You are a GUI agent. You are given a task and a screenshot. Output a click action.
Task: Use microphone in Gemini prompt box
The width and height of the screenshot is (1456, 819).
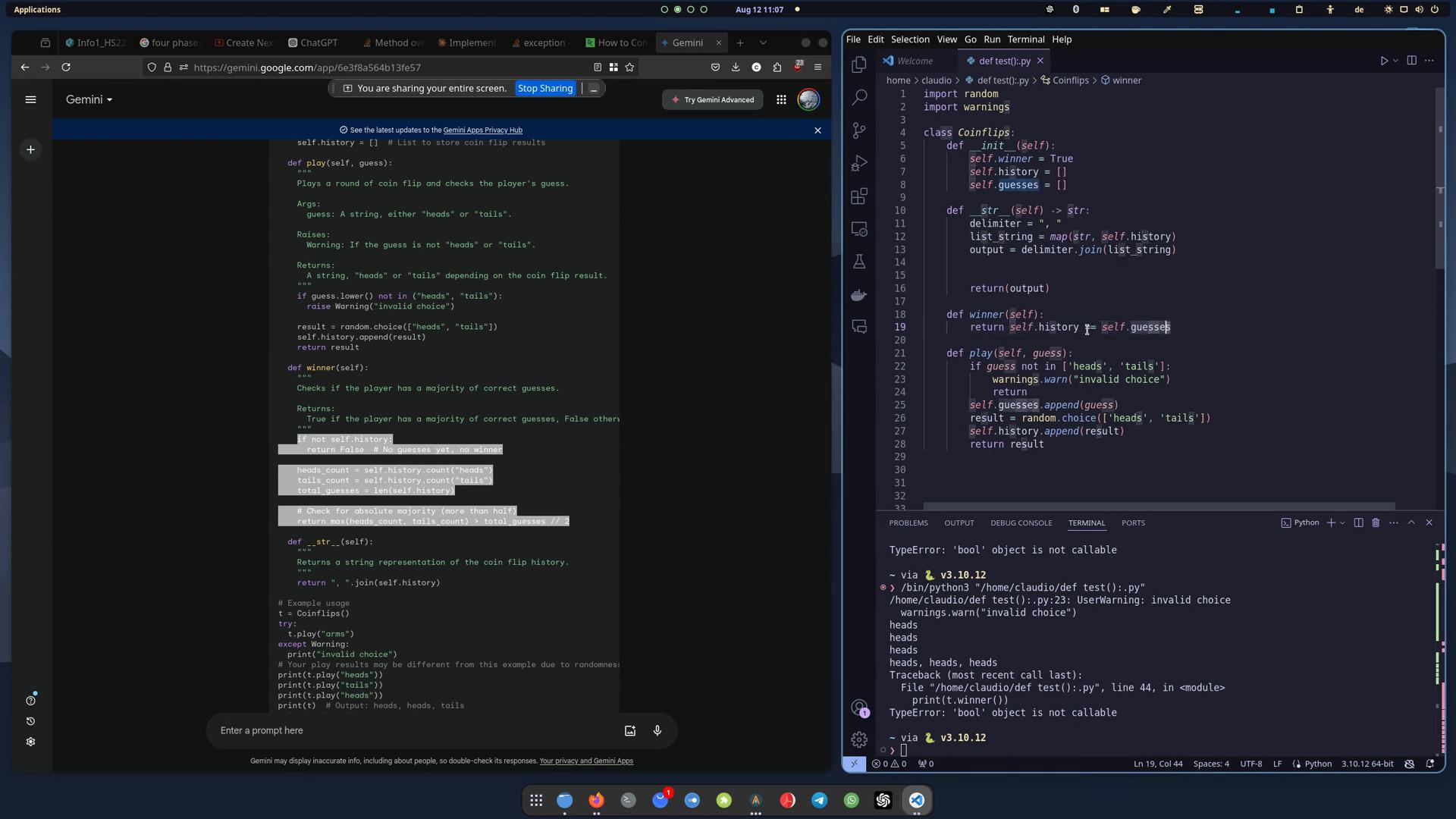pyautogui.click(x=657, y=730)
